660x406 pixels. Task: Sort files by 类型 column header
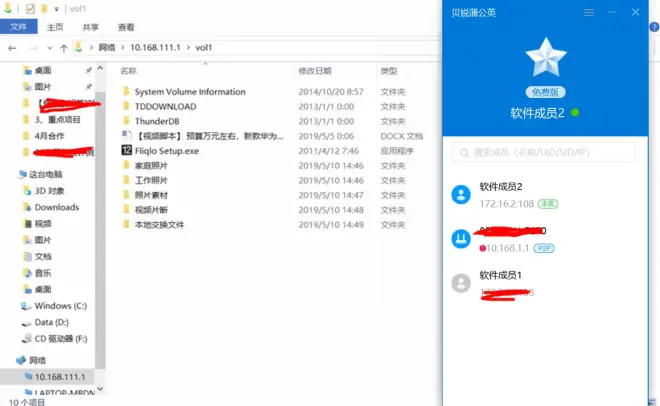pos(389,71)
